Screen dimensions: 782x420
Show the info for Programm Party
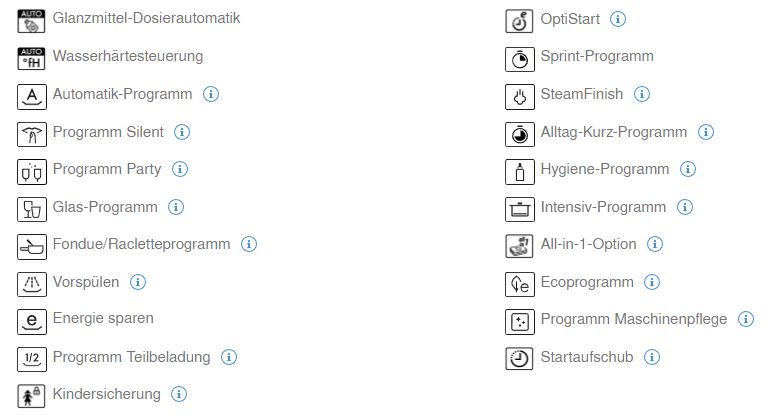[x=180, y=169]
